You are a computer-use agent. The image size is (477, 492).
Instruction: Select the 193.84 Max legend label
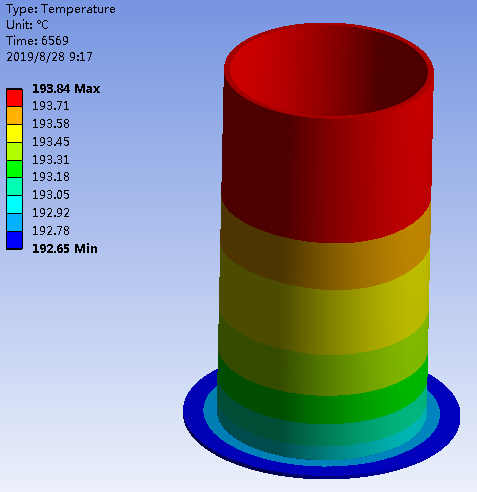tap(66, 89)
